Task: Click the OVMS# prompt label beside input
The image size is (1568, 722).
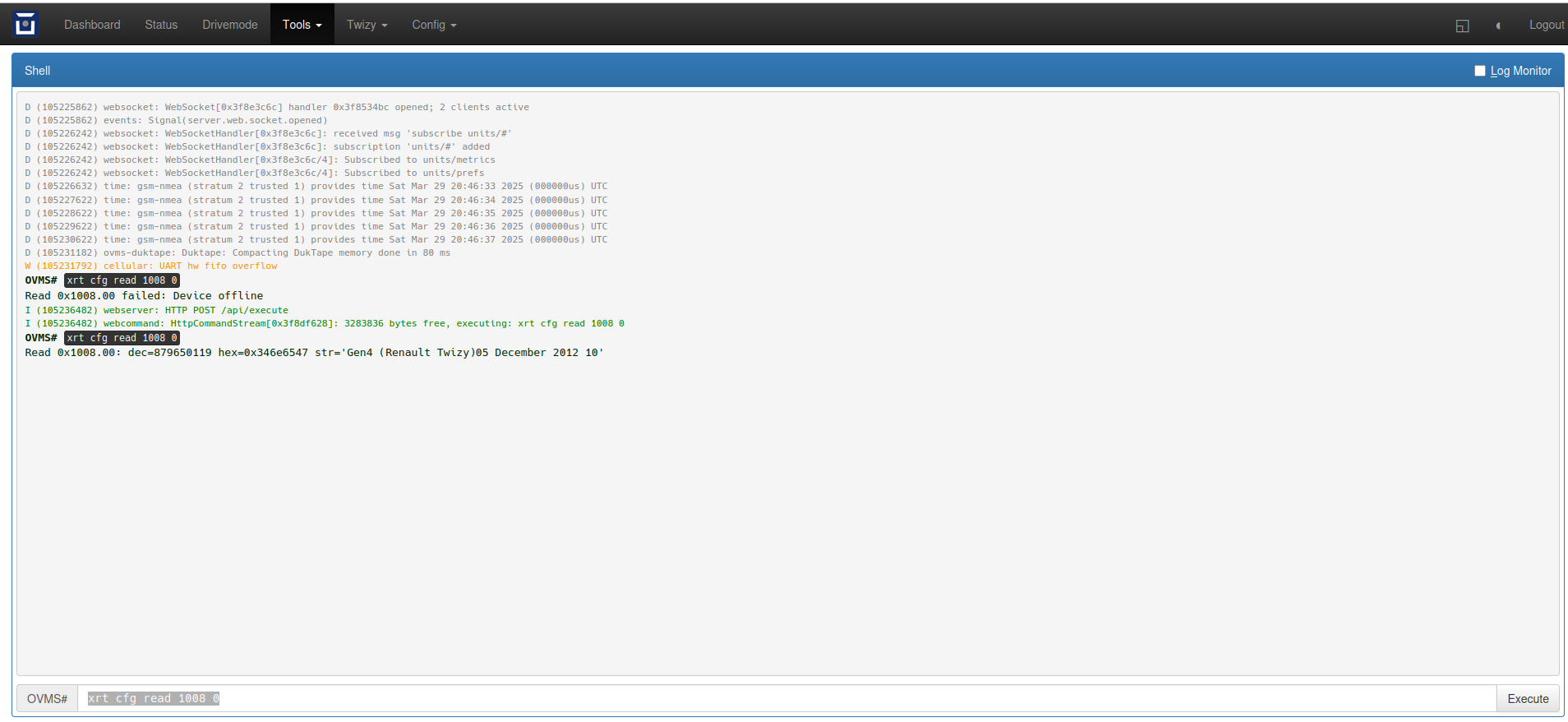Action: click(x=47, y=698)
